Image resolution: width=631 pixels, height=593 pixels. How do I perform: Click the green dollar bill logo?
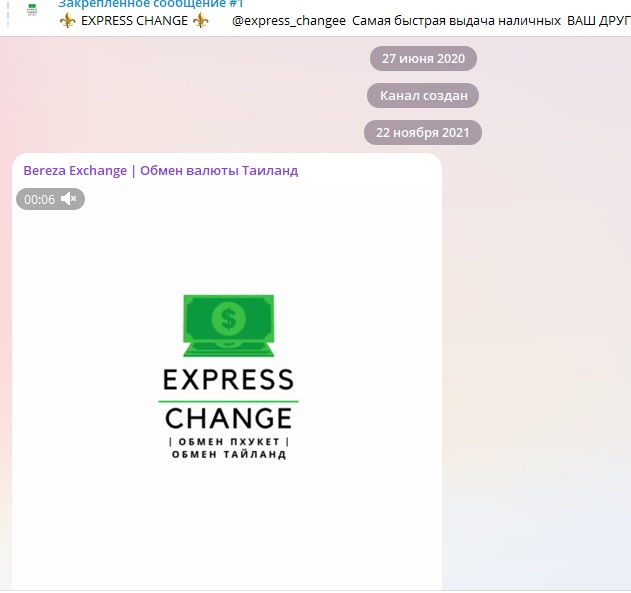point(229,325)
